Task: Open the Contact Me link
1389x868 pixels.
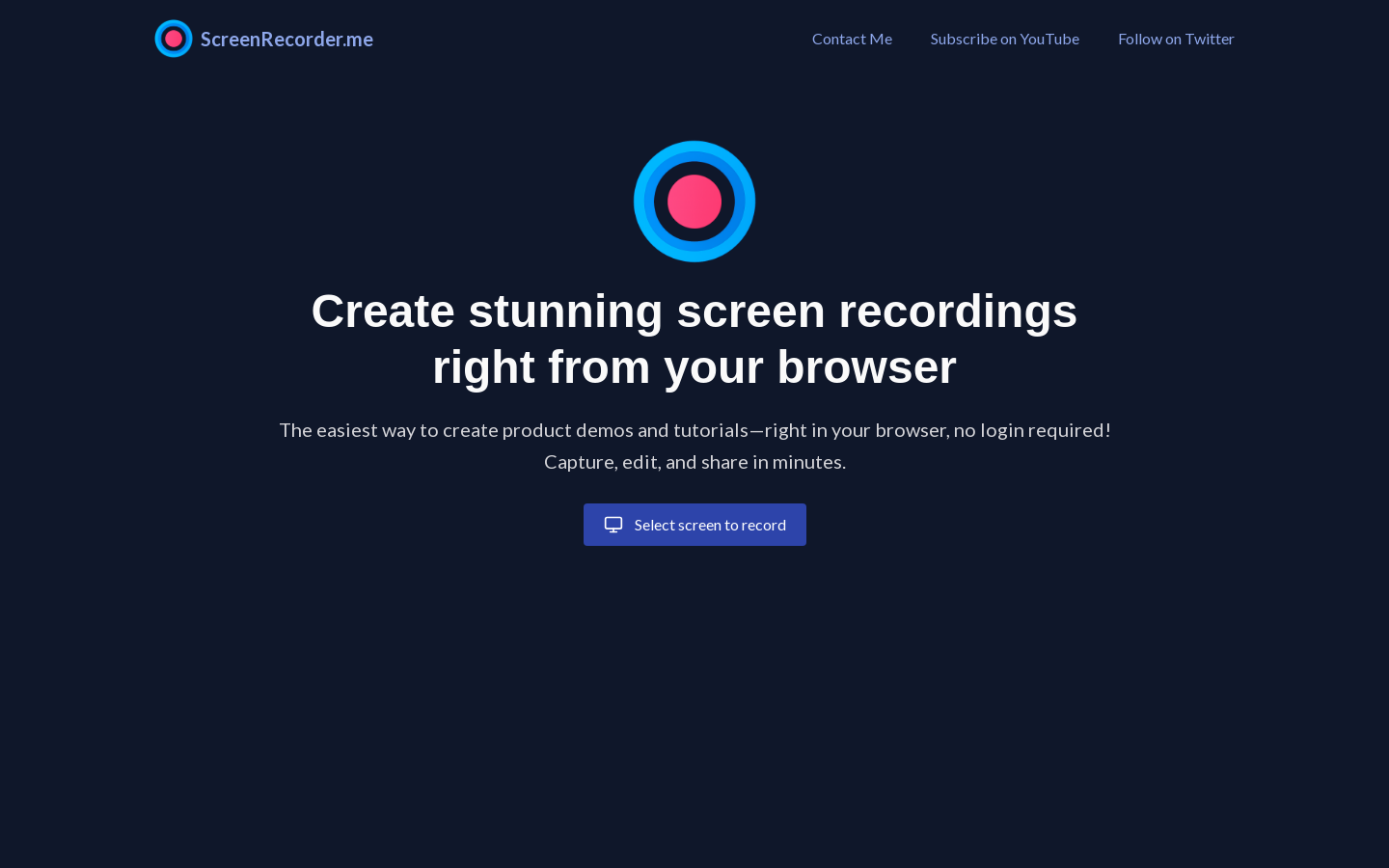Action: point(852,39)
